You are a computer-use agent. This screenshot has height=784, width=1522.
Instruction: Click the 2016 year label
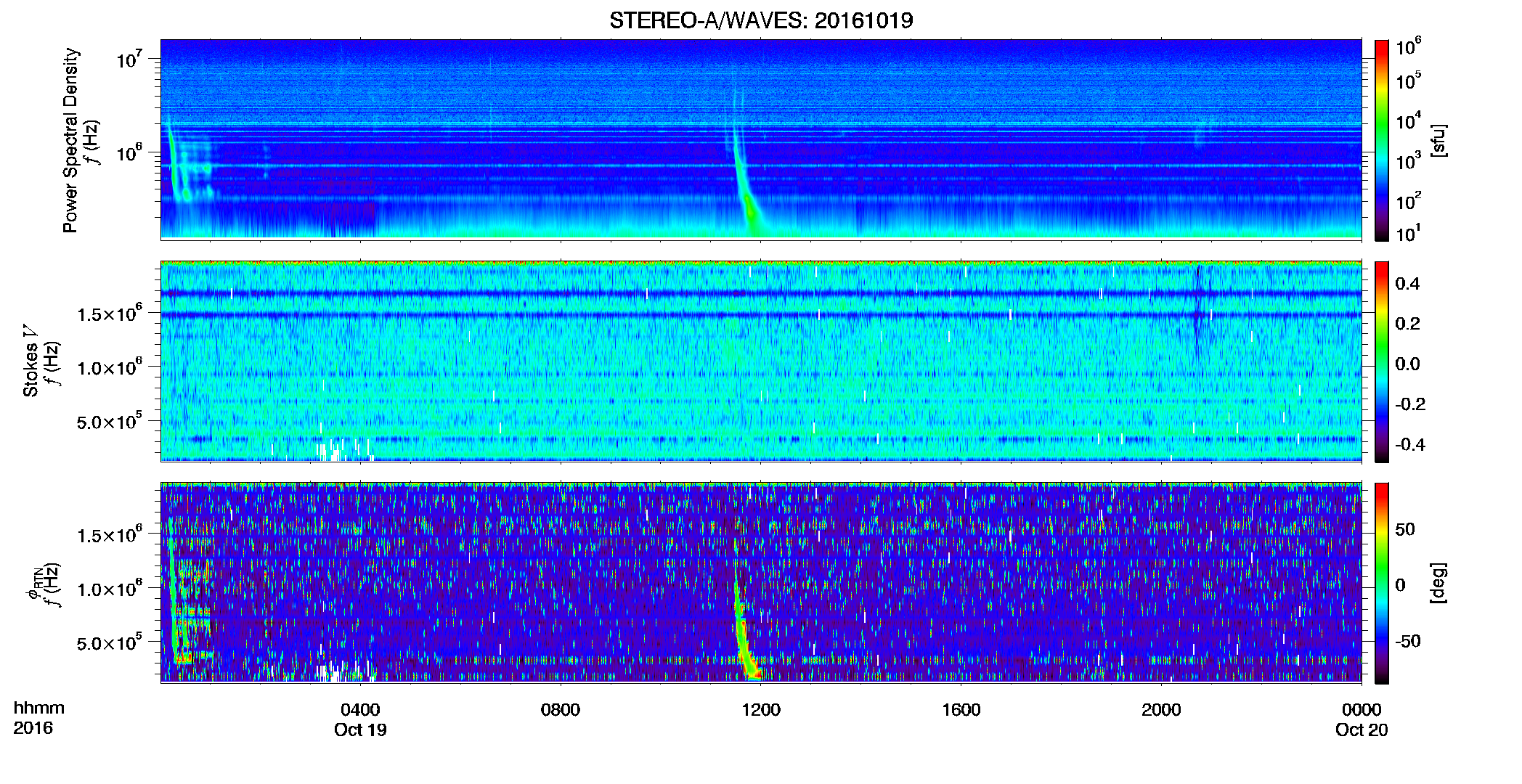point(33,728)
